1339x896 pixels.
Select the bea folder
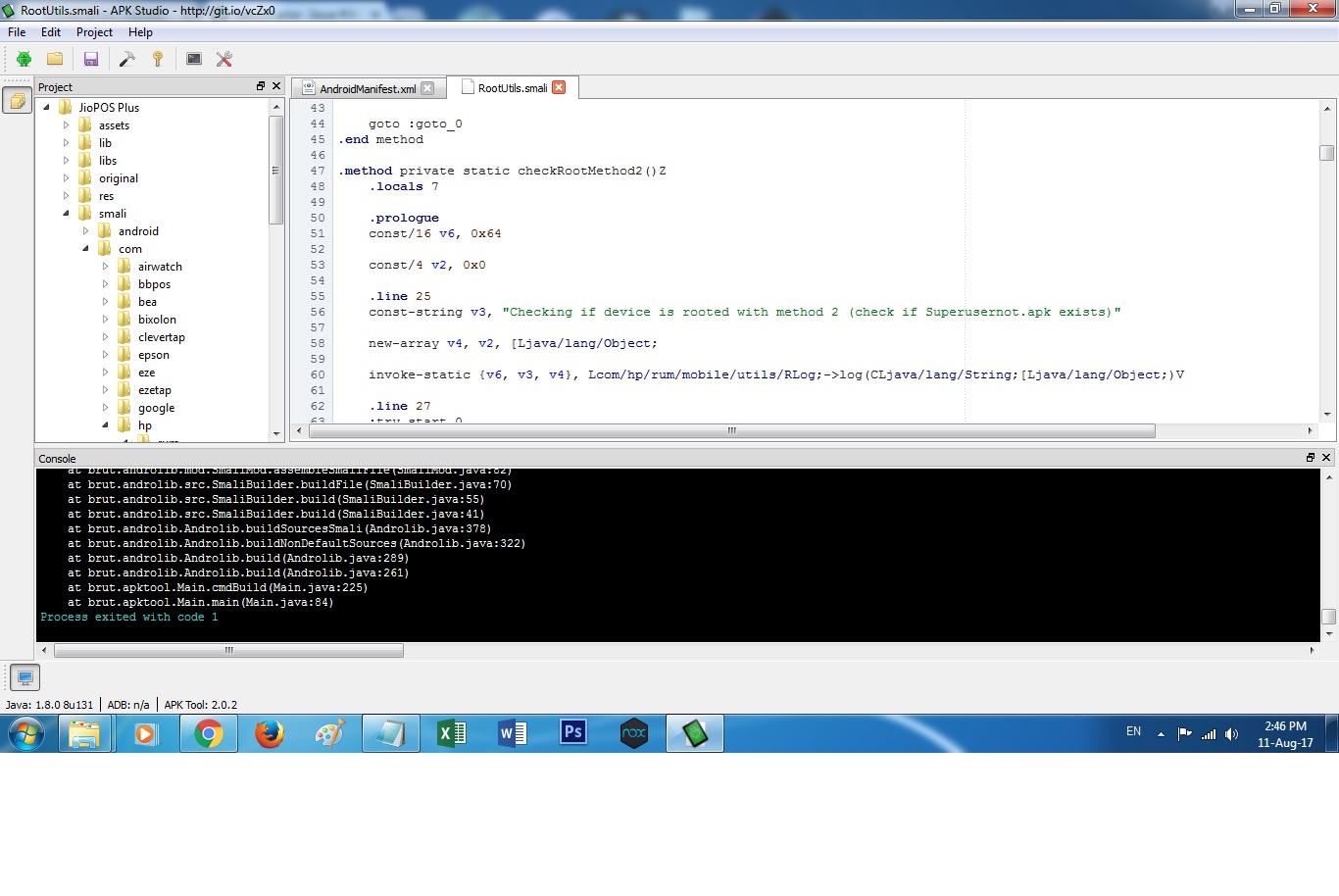[x=147, y=302]
